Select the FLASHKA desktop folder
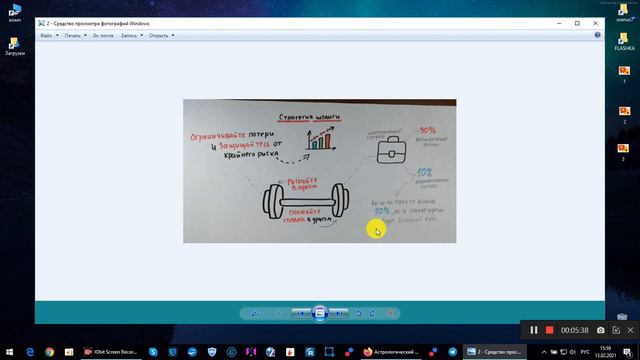 624,42
